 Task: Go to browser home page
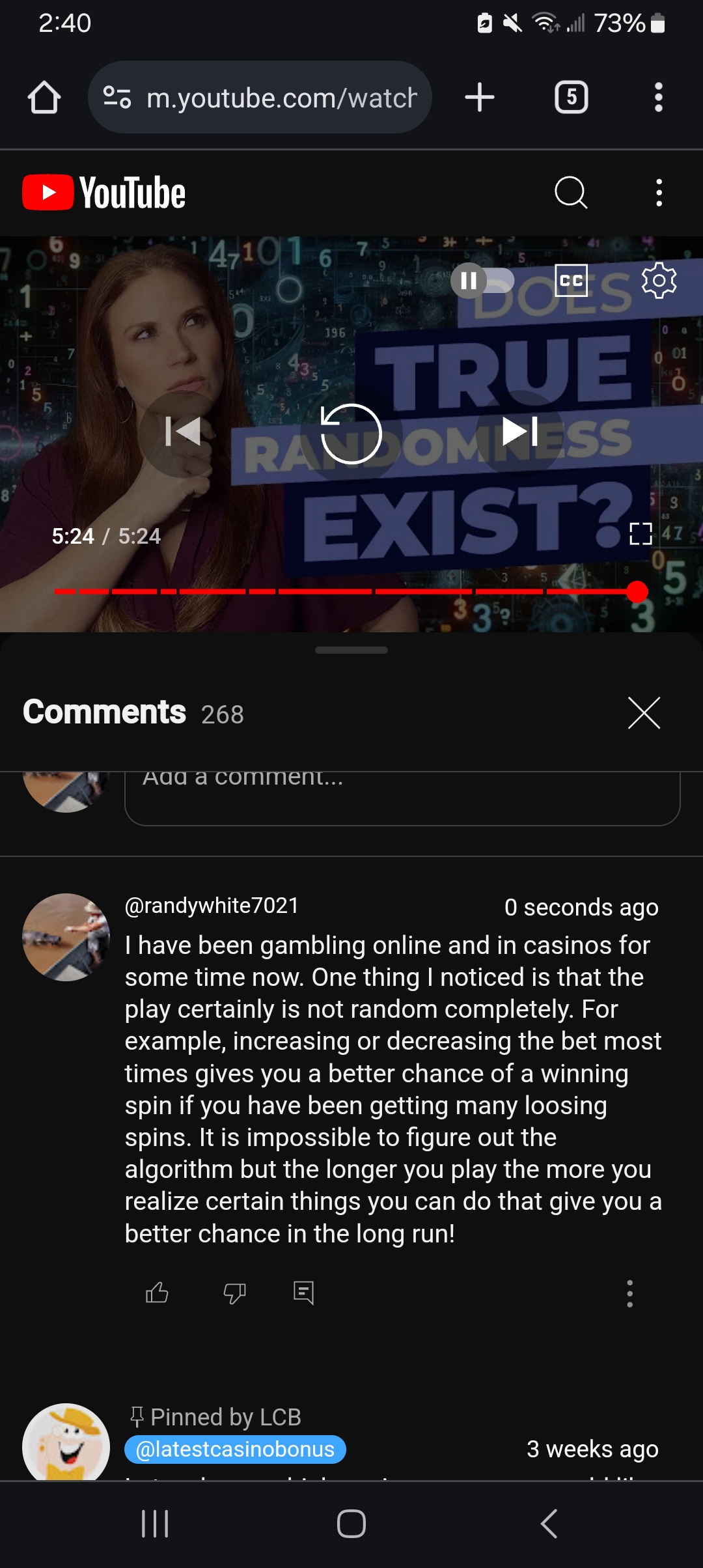tap(44, 97)
